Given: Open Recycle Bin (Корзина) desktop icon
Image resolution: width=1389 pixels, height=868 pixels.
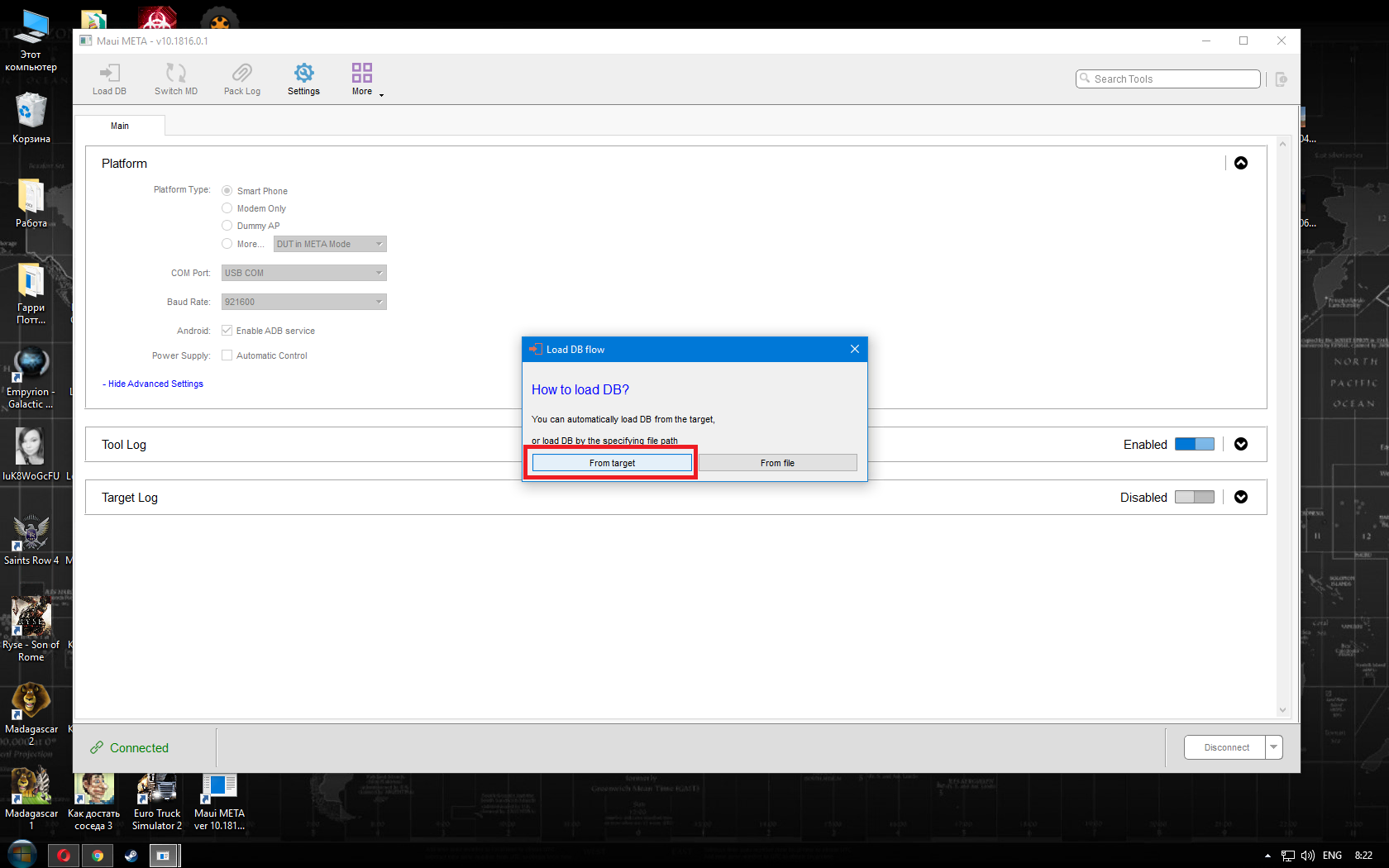Looking at the screenshot, I should pos(31,117).
